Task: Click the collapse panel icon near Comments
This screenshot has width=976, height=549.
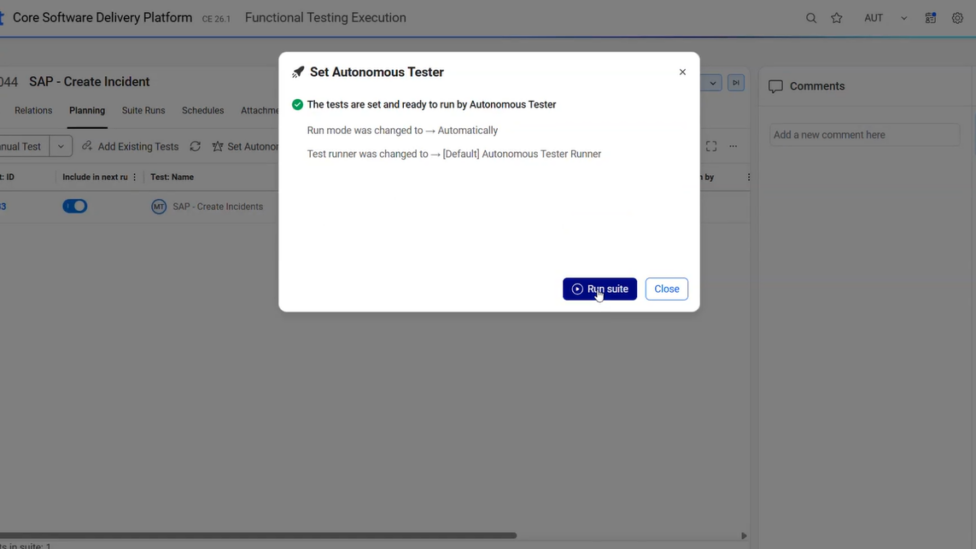Action: tap(736, 83)
